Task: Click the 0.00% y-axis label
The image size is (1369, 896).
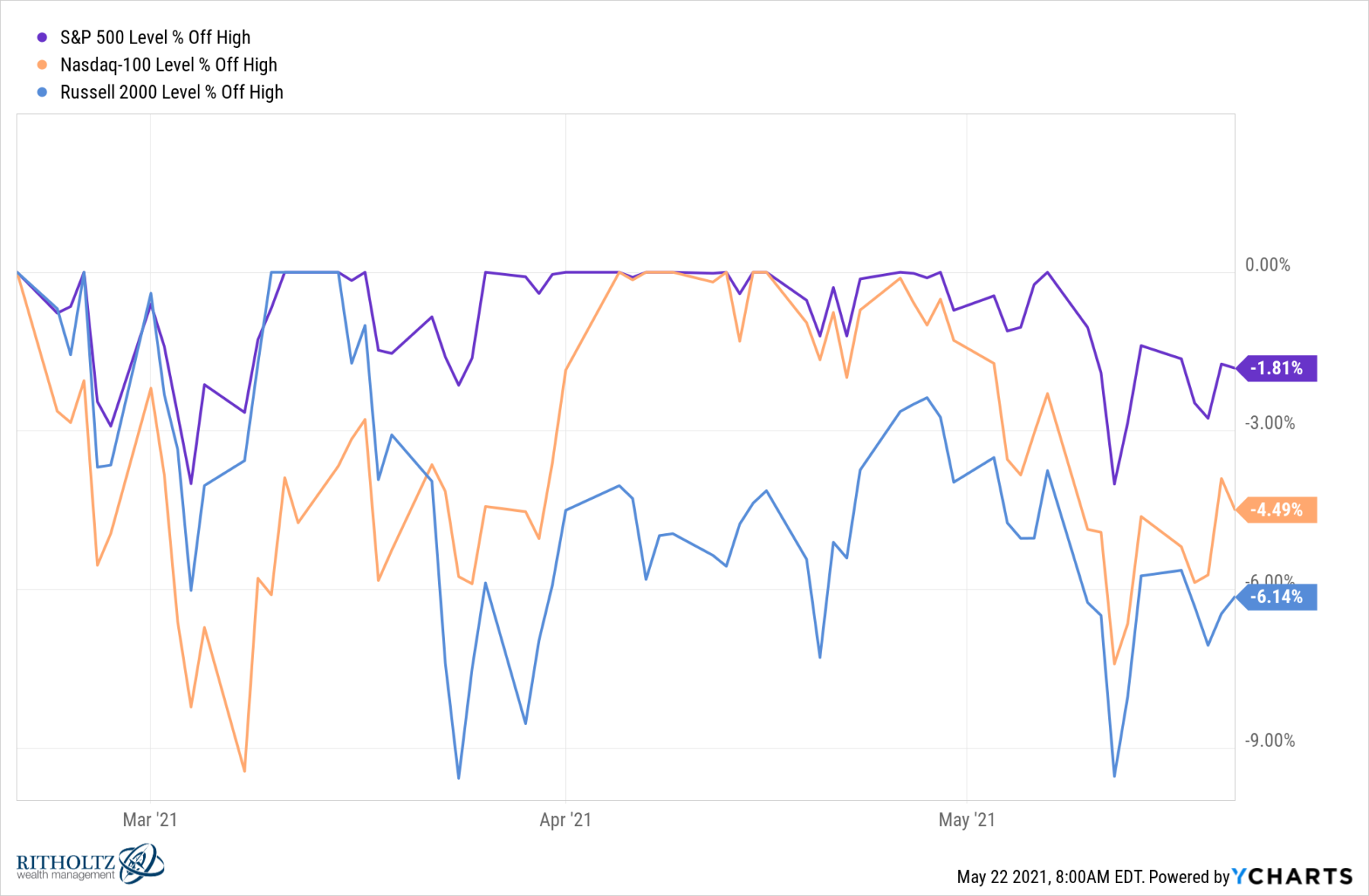Action: (x=1267, y=265)
